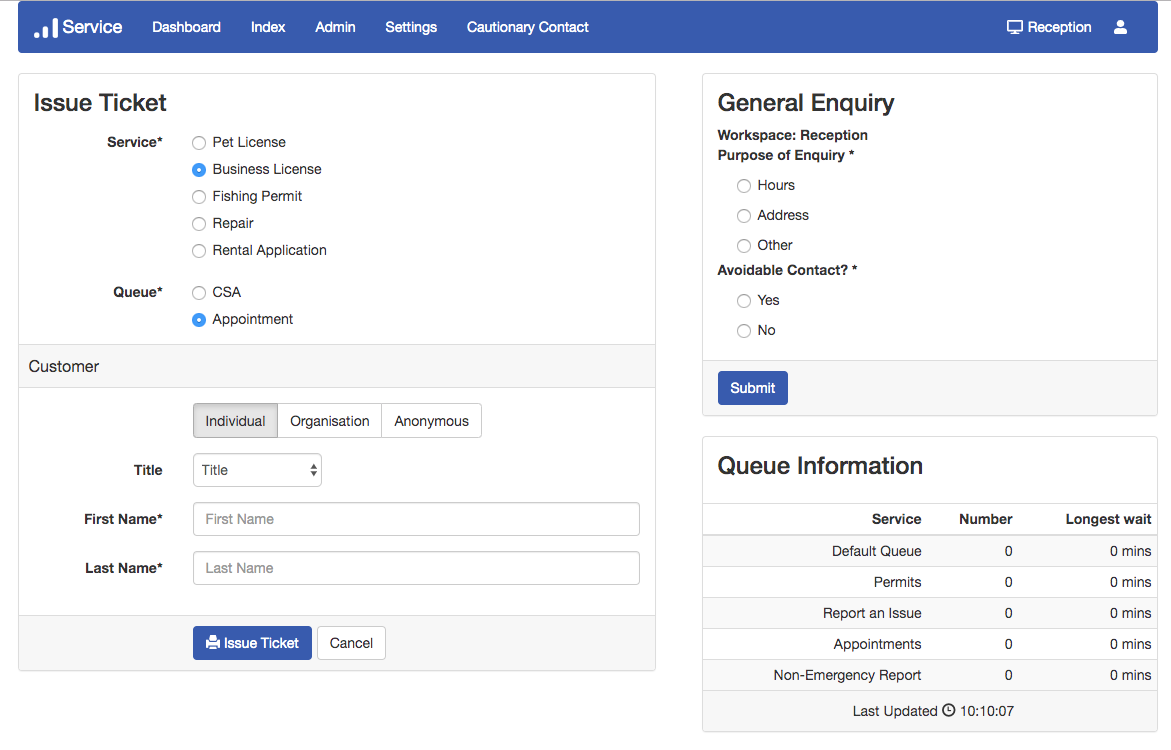
Task: Open Cautionary Contact page
Action: tap(527, 27)
